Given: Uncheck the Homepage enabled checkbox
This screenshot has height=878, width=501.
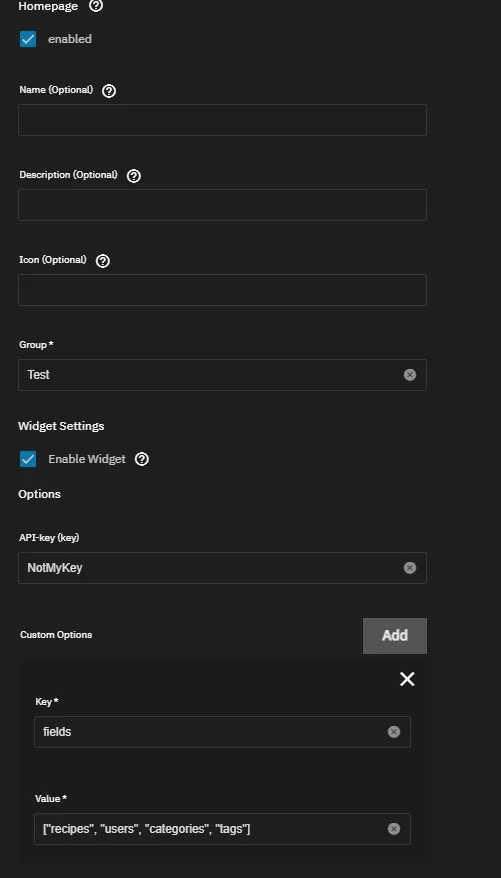Looking at the screenshot, I should (28, 39).
